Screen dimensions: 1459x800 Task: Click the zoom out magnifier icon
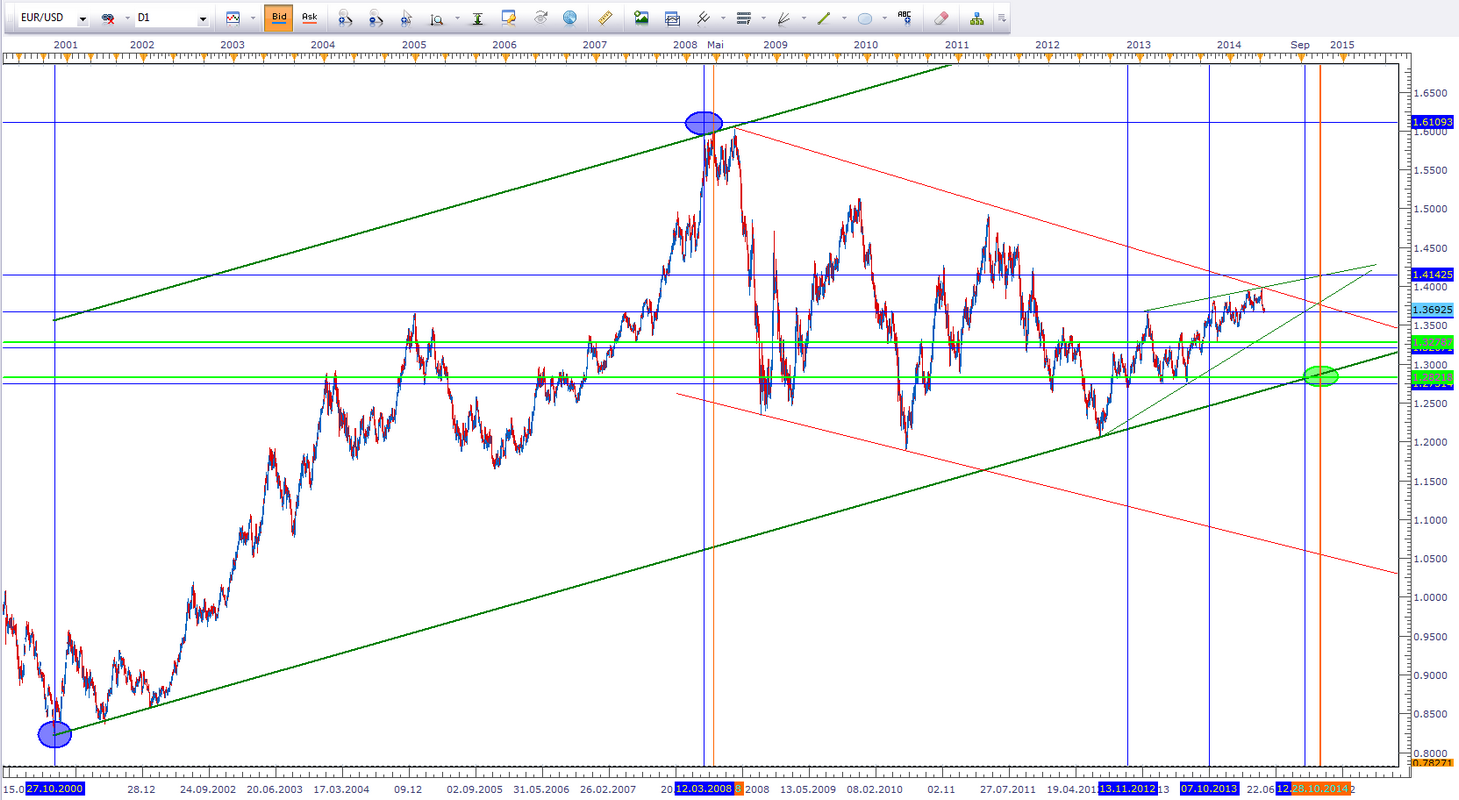(x=375, y=18)
